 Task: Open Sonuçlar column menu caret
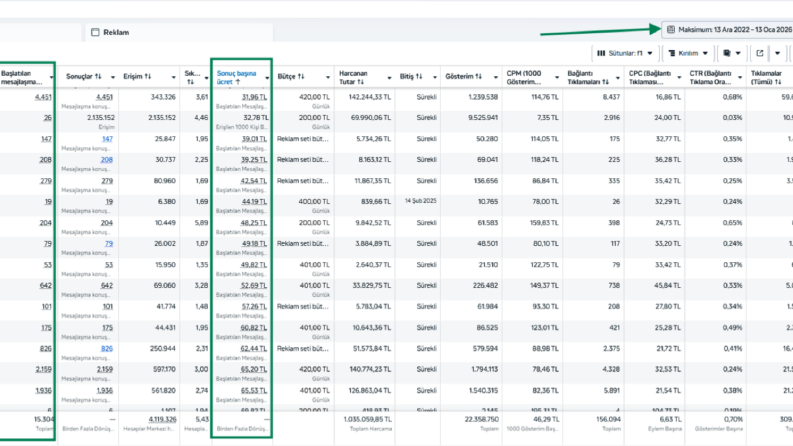pos(113,77)
